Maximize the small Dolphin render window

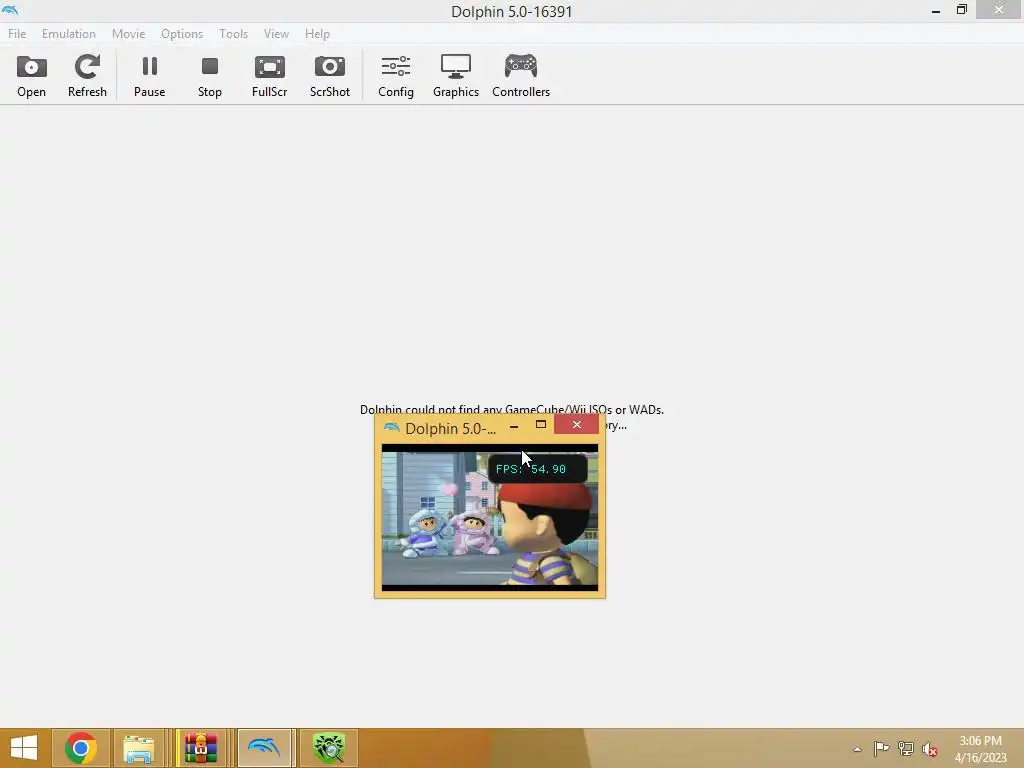(541, 425)
